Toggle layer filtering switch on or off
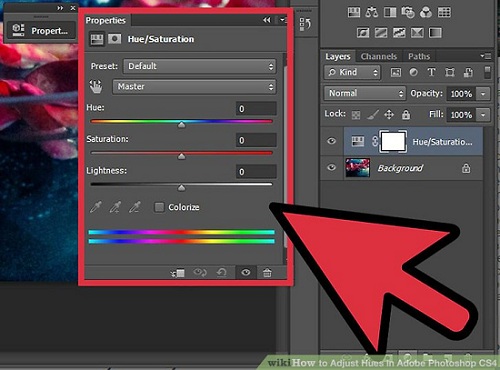 (487, 72)
